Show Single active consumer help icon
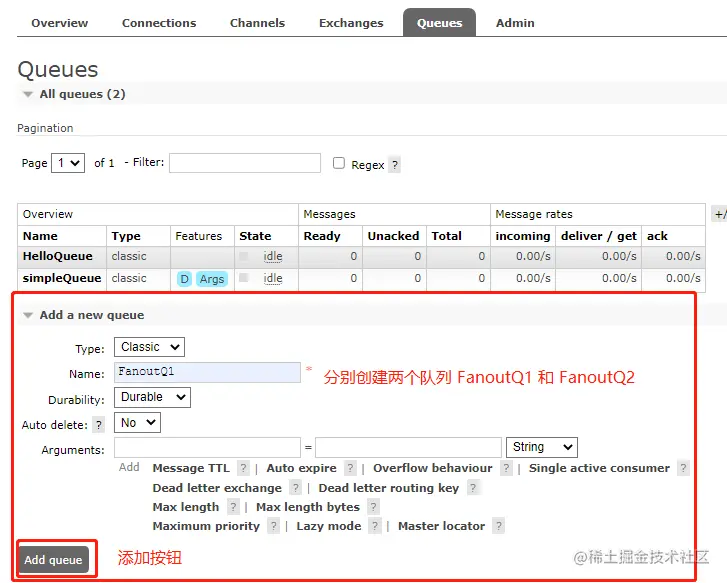This screenshot has height=583, width=727. tap(683, 468)
